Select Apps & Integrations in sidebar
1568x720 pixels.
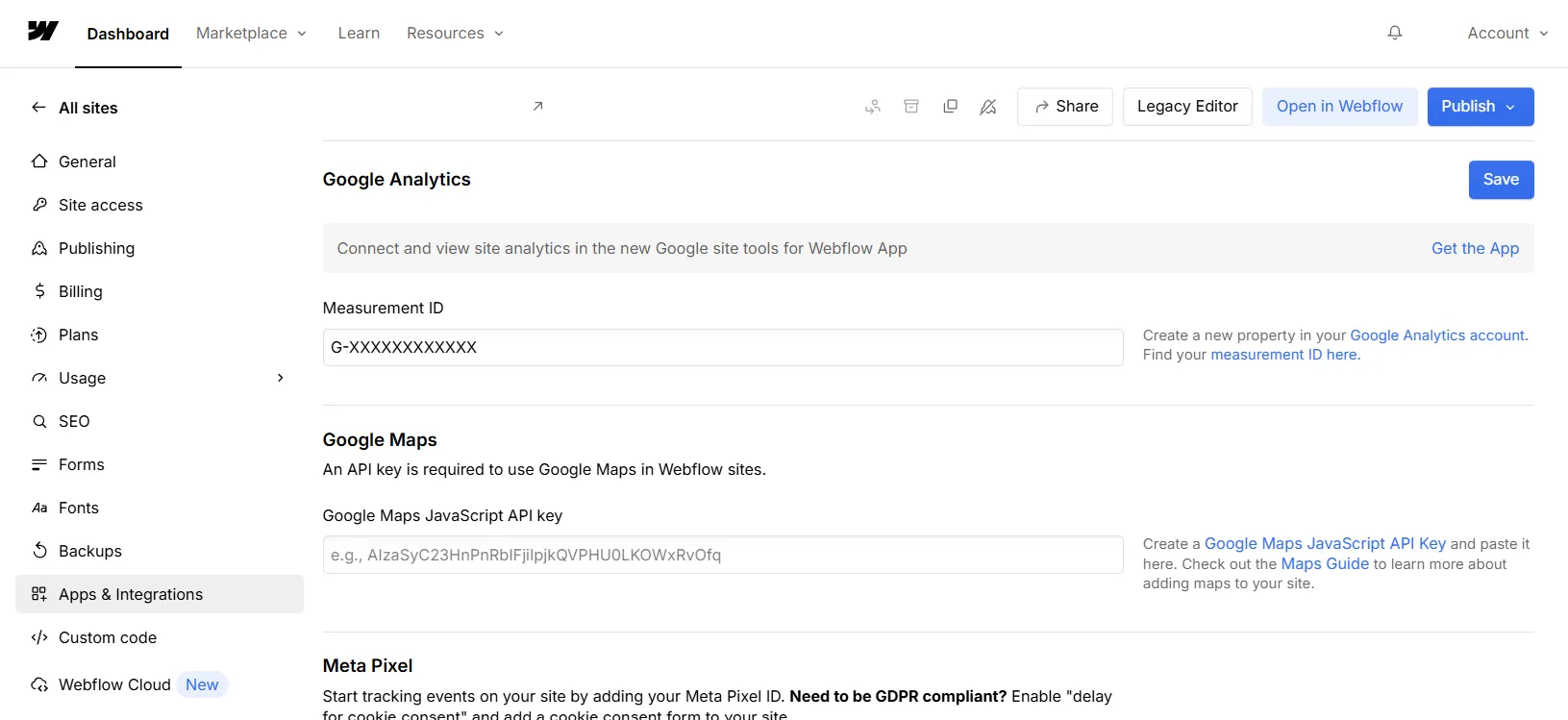pyautogui.click(x=160, y=594)
